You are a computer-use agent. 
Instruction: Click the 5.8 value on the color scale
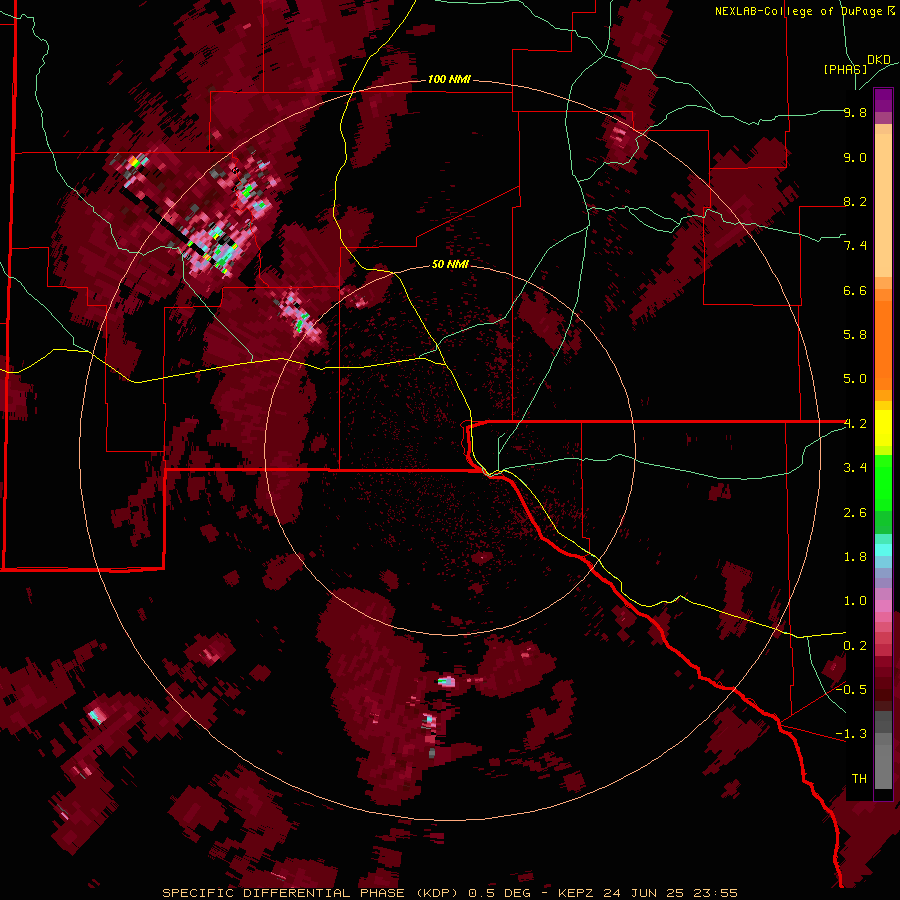pos(855,335)
